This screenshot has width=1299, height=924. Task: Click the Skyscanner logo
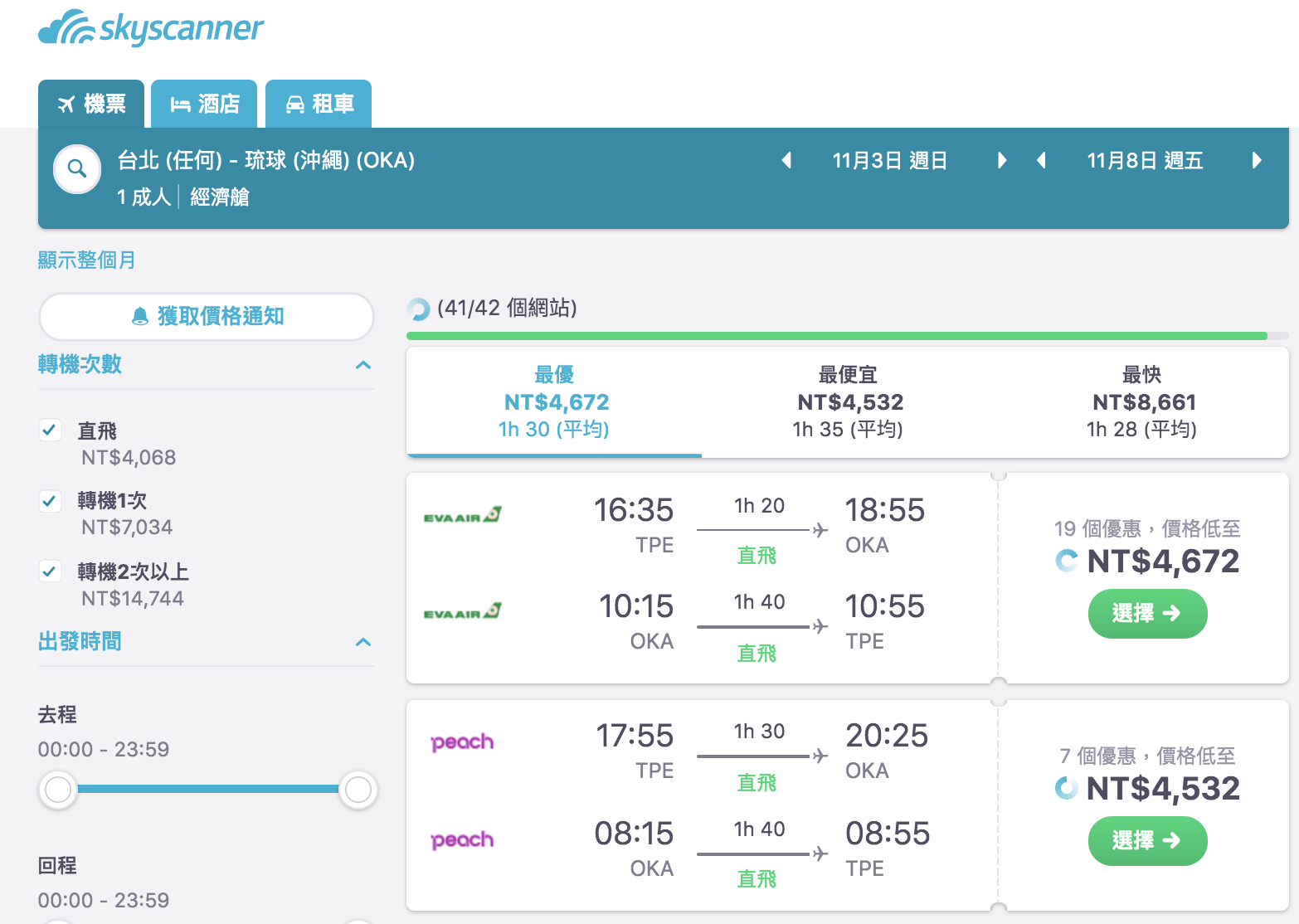point(151,28)
